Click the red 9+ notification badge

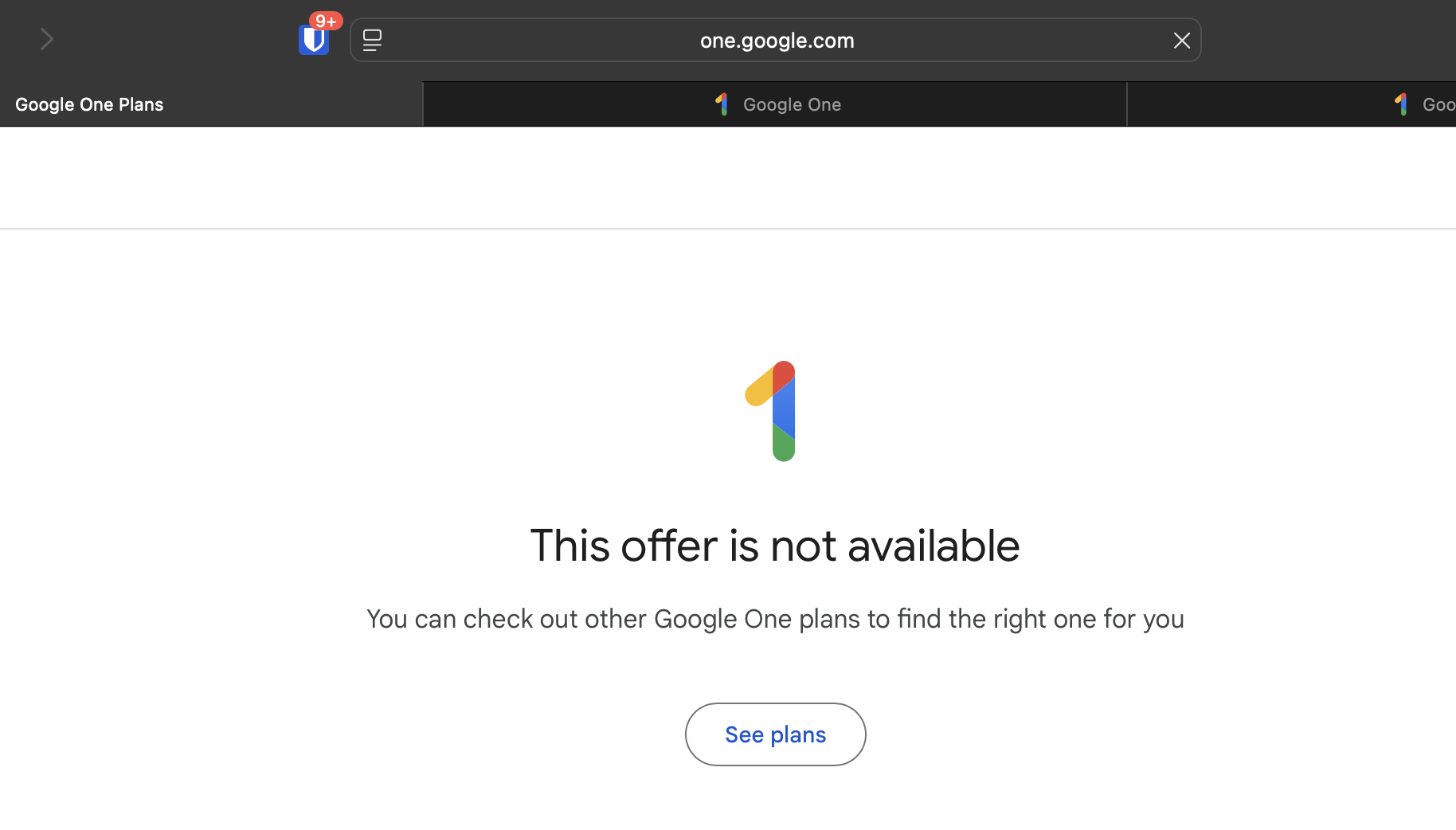[326, 21]
